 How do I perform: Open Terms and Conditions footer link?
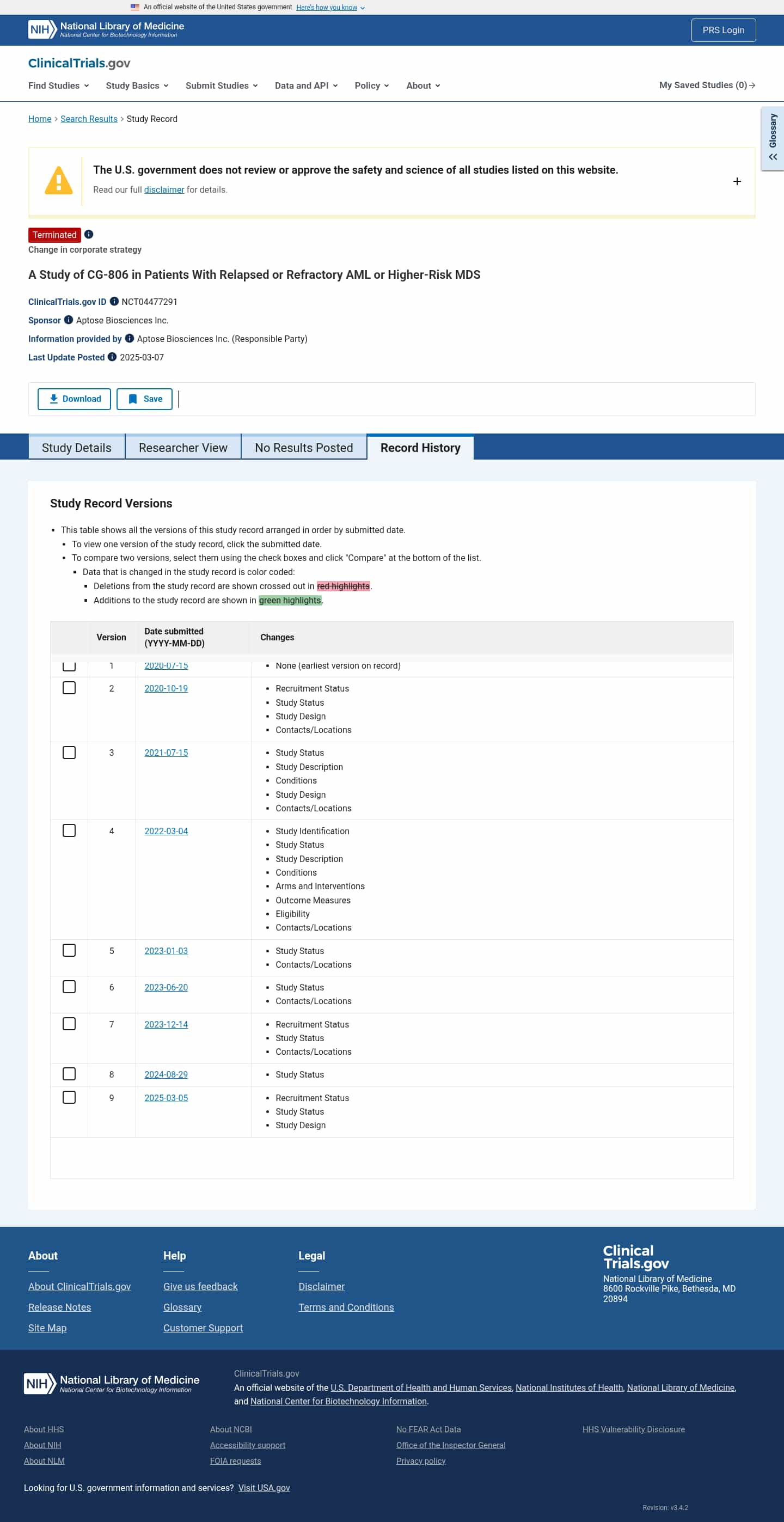point(346,1307)
